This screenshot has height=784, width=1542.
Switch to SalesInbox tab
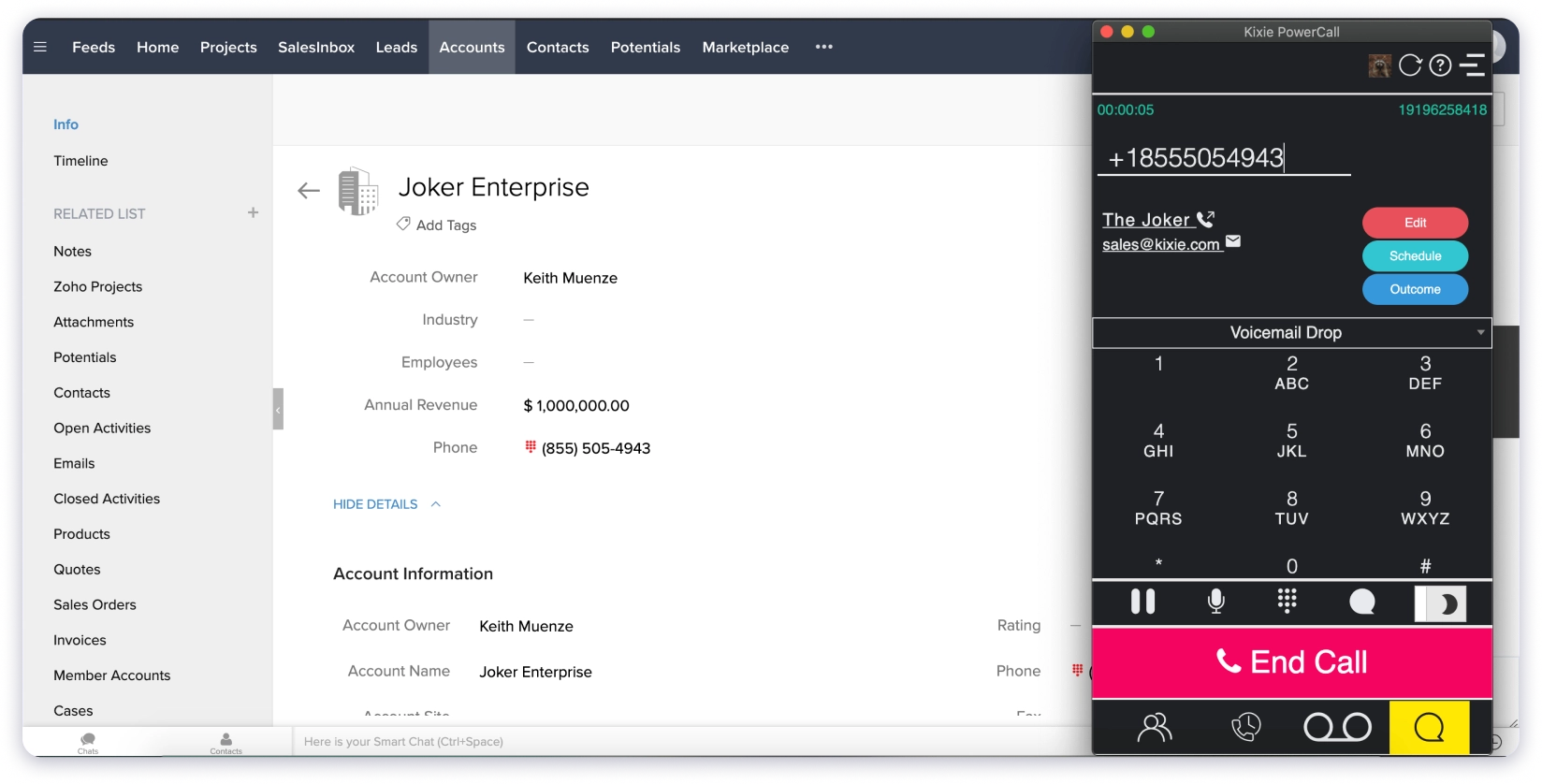pyautogui.click(x=316, y=47)
